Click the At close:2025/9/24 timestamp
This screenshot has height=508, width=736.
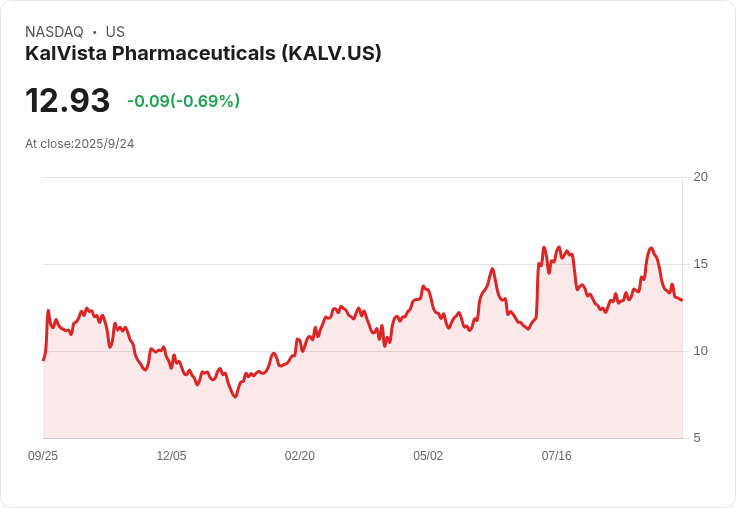click(x=80, y=144)
